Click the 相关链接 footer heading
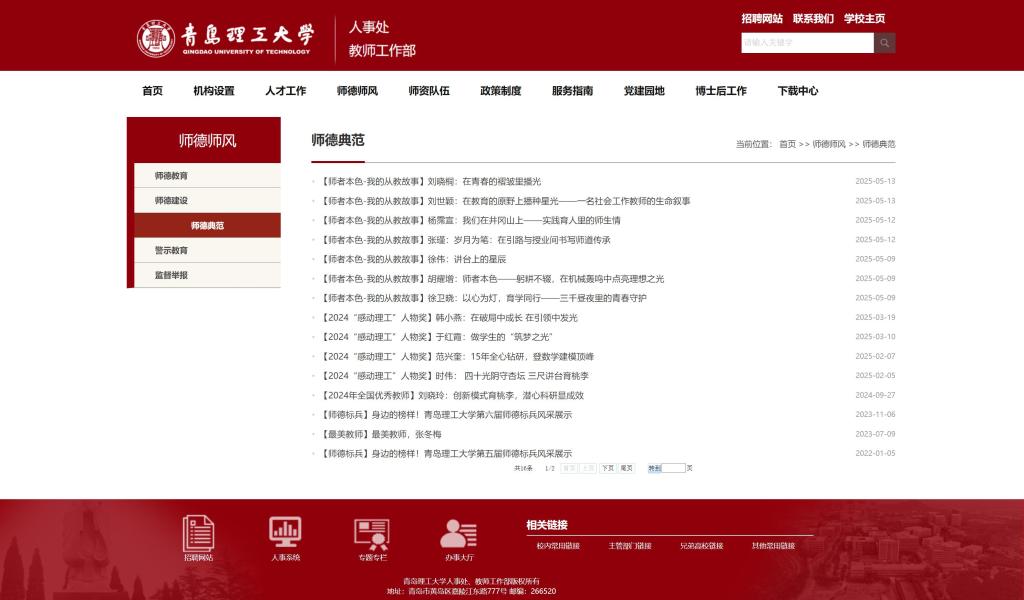This screenshot has height=600, width=1024. pos(547,525)
